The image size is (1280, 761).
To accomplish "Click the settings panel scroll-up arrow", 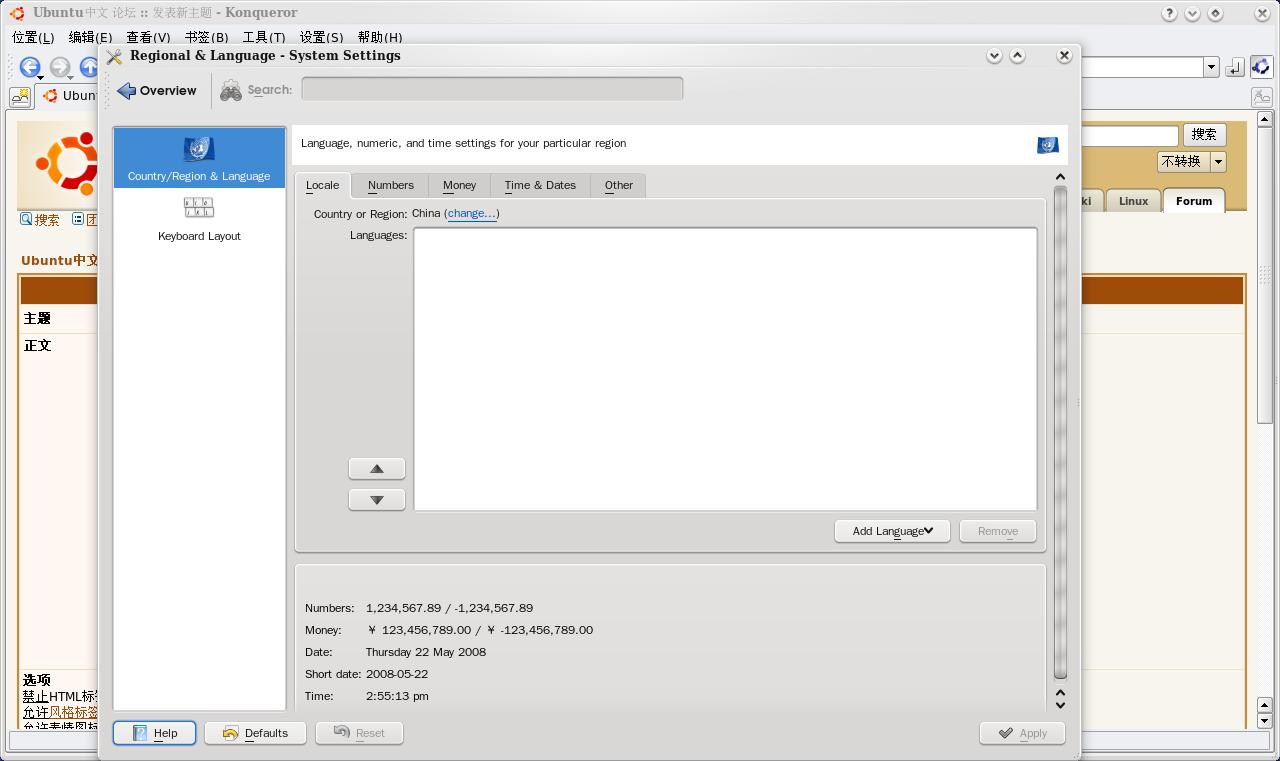I will (x=1060, y=177).
